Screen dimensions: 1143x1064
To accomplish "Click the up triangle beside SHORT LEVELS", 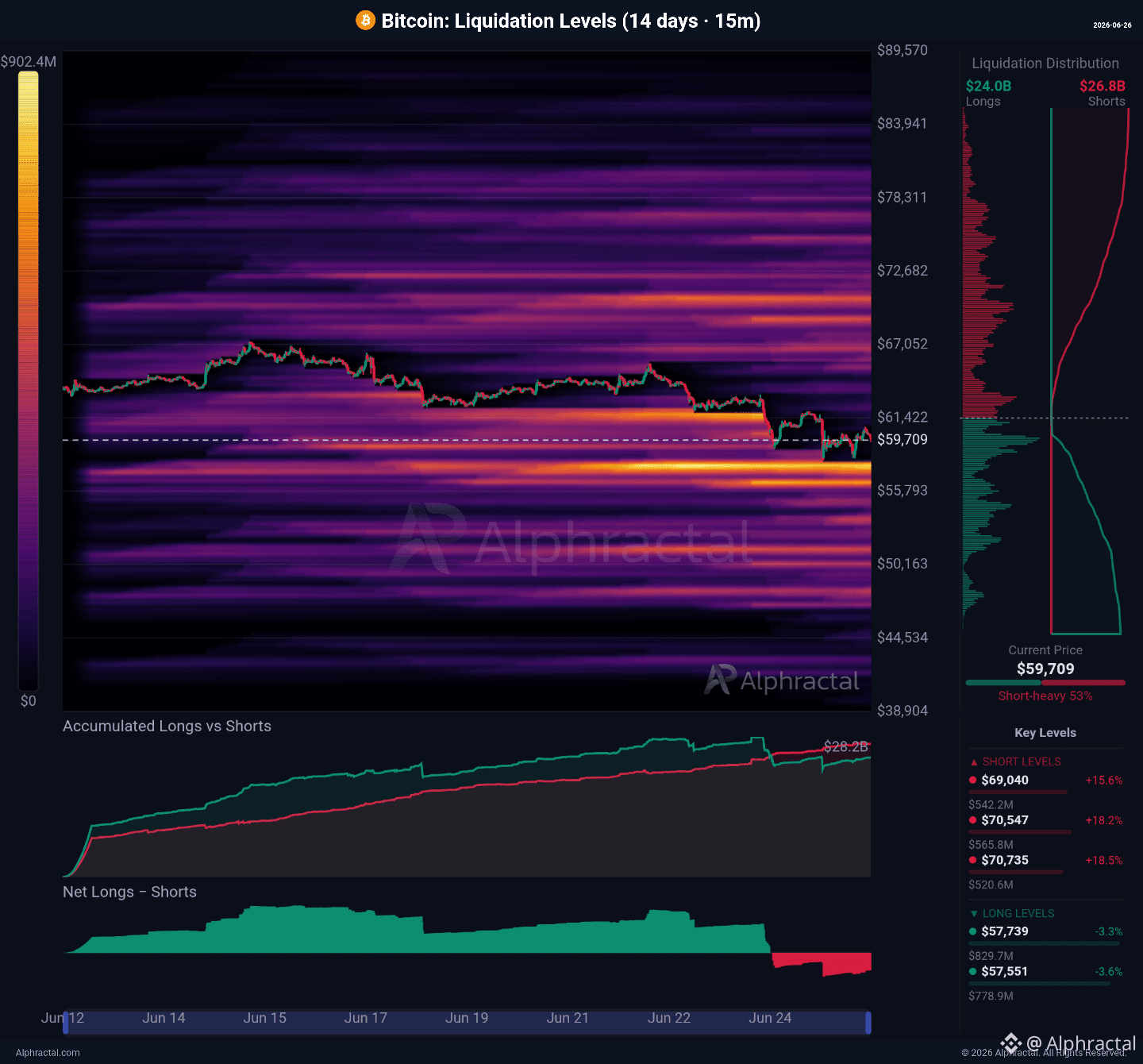I will tap(974, 762).
